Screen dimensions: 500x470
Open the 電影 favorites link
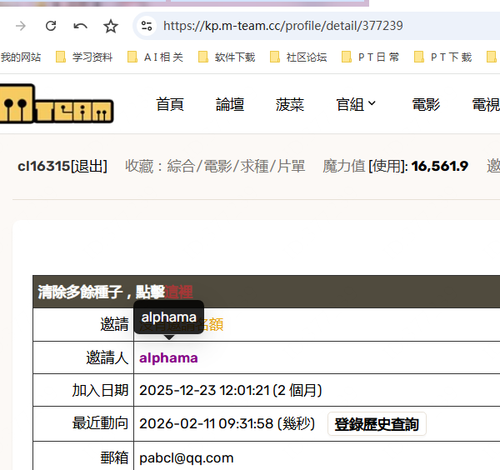point(218,166)
